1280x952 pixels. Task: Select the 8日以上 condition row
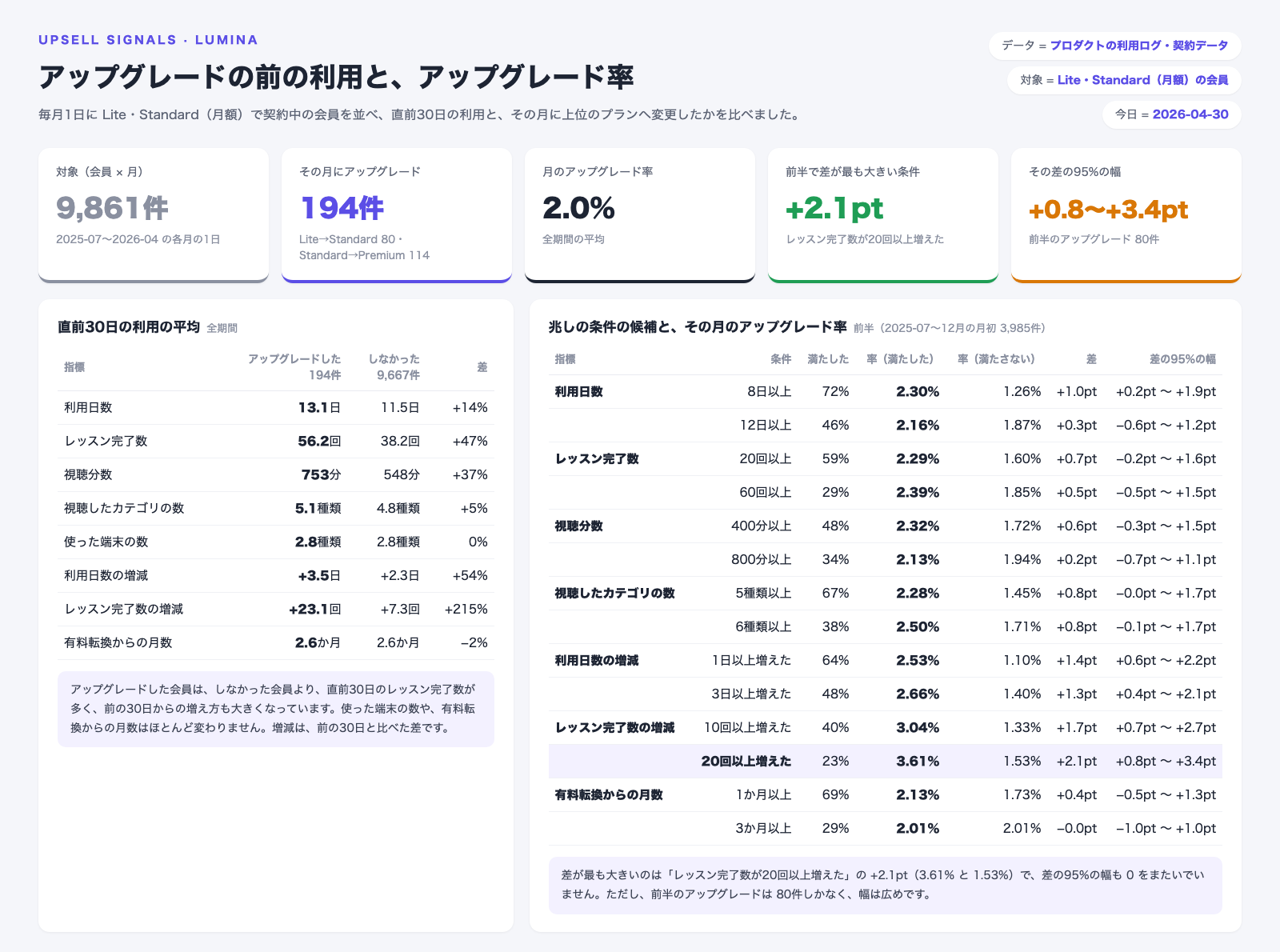886,392
